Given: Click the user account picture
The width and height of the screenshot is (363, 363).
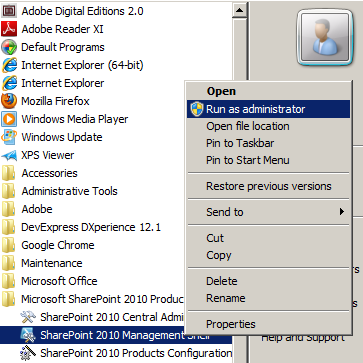Looking at the screenshot, I should [x=325, y=37].
